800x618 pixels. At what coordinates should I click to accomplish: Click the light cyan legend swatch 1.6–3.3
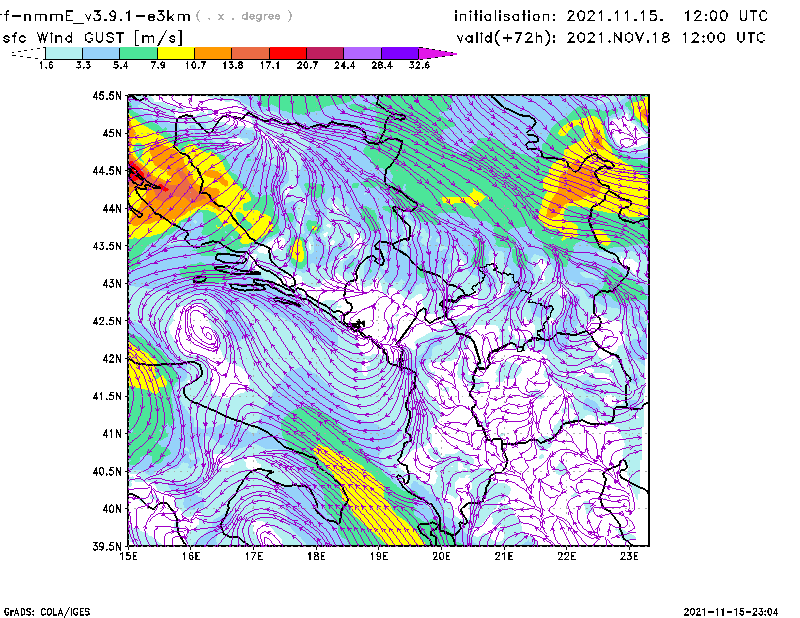click(64, 53)
